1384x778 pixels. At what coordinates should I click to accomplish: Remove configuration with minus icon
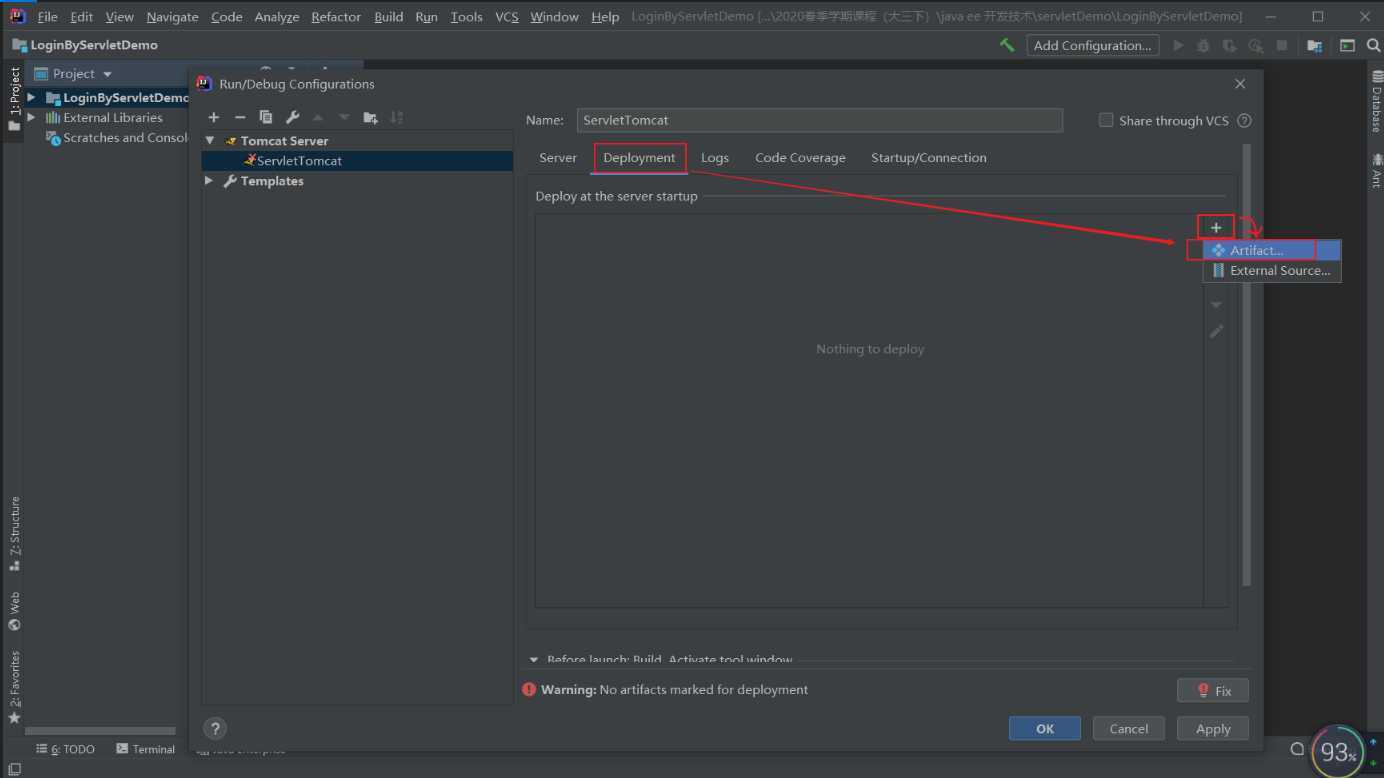click(x=240, y=117)
